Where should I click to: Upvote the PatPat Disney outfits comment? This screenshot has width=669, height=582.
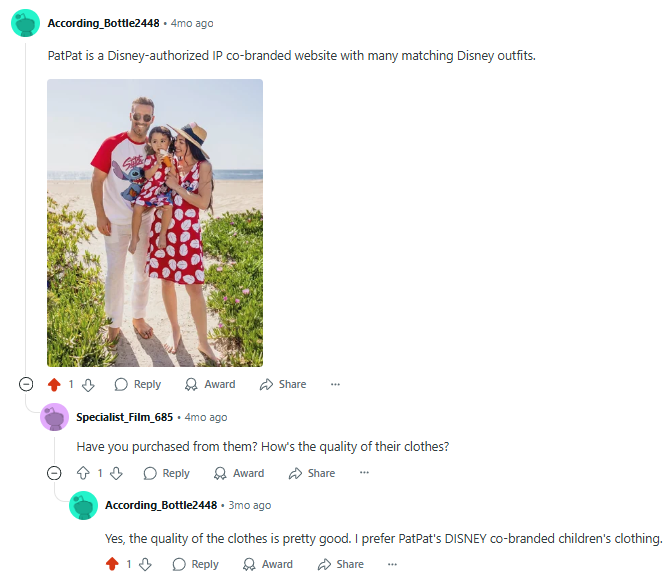point(54,384)
